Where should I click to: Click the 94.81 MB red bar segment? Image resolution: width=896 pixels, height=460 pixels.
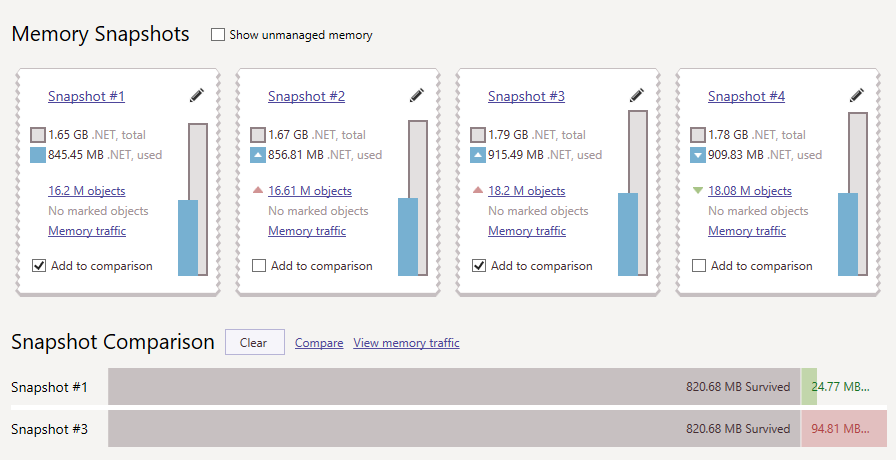[843, 429]
